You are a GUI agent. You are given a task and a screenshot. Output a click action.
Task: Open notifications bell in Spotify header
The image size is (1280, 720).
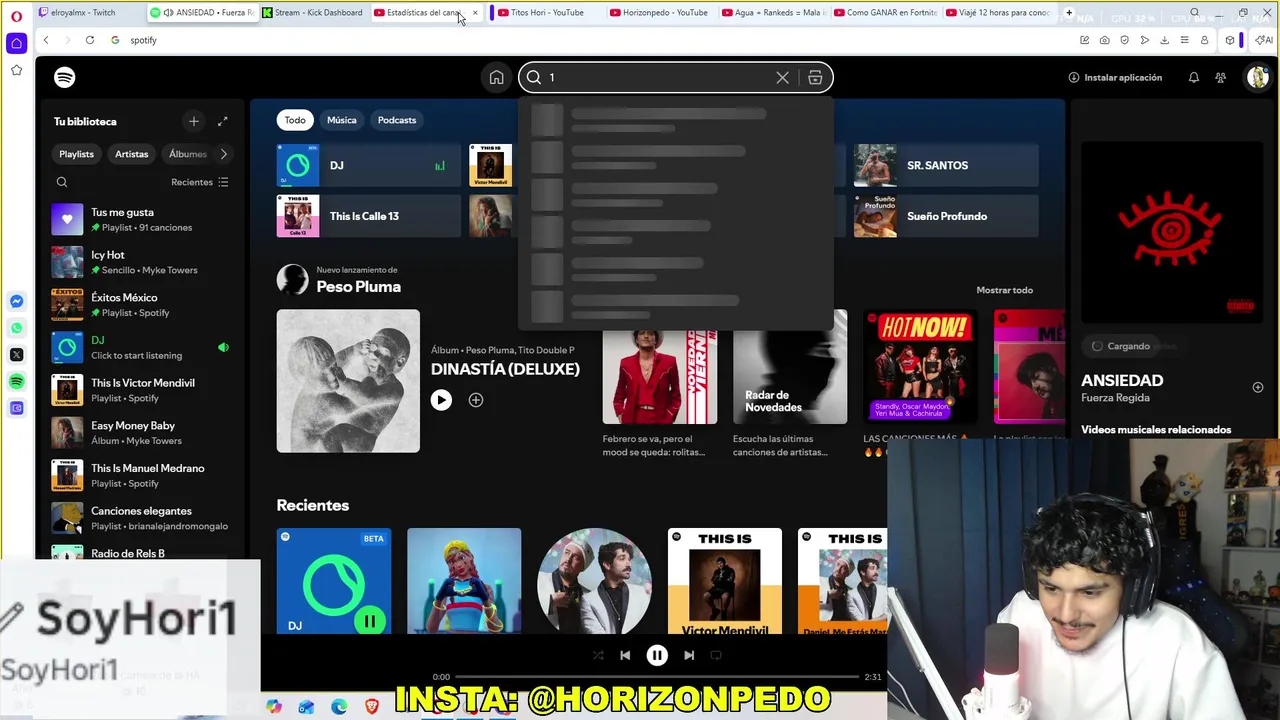point(1193,77)
